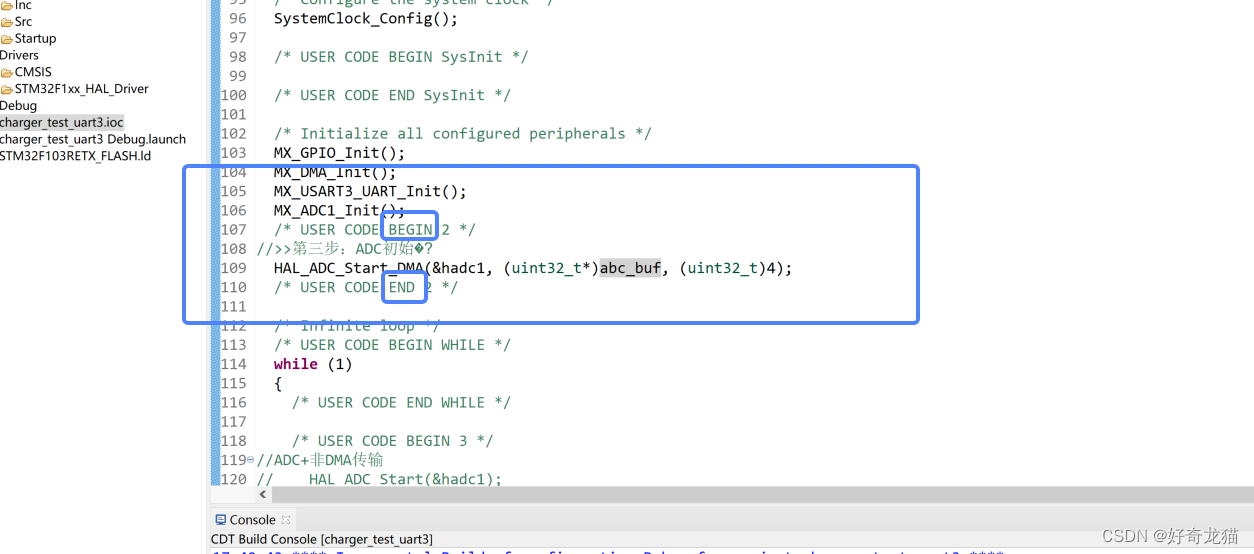Screen dimensions: 1254x554
Task: Click the while (1) statement
Action: pyautogui.click(x=313, y=364)
